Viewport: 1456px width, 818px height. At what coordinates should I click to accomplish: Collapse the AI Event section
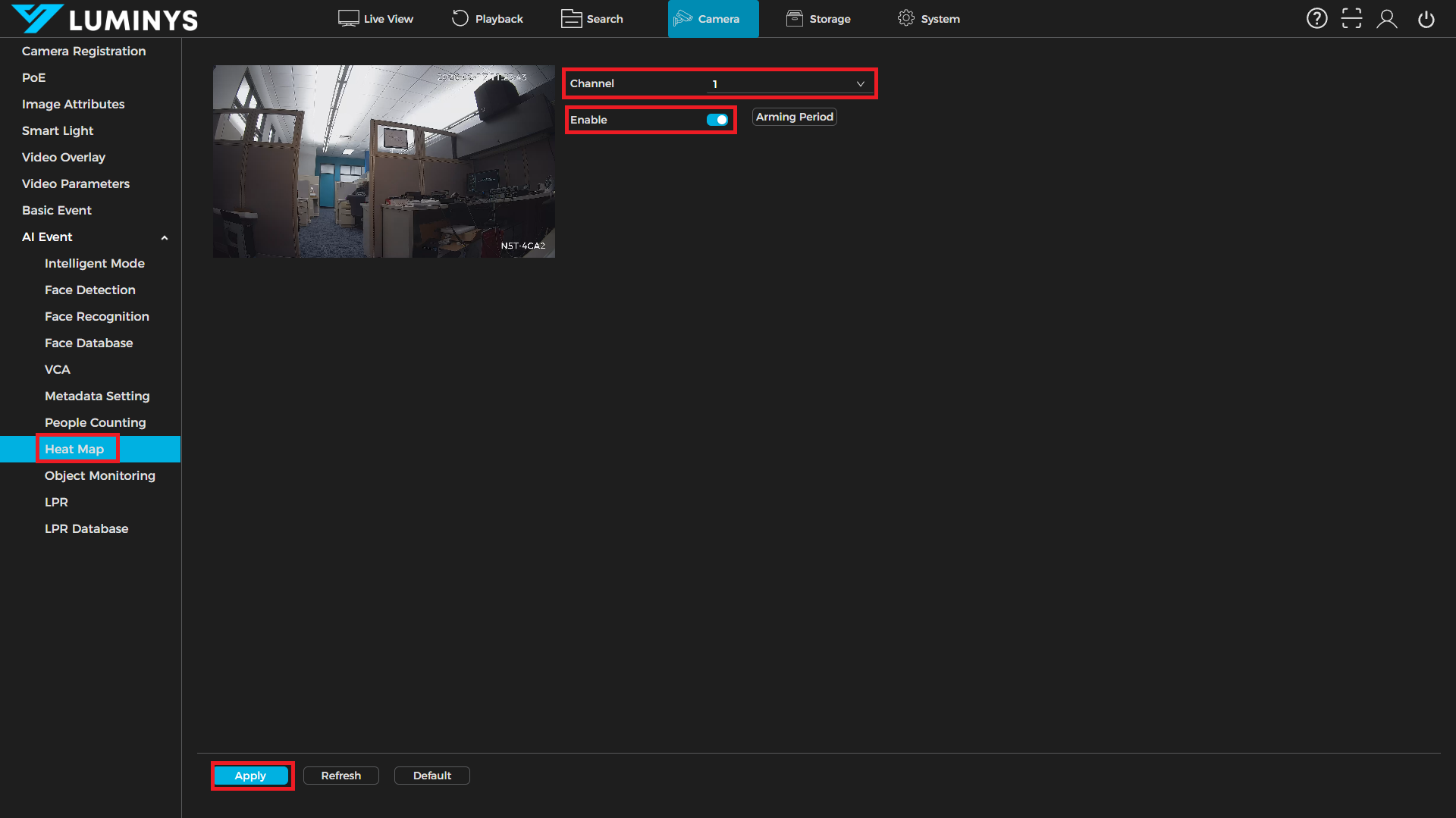(164, 237)
